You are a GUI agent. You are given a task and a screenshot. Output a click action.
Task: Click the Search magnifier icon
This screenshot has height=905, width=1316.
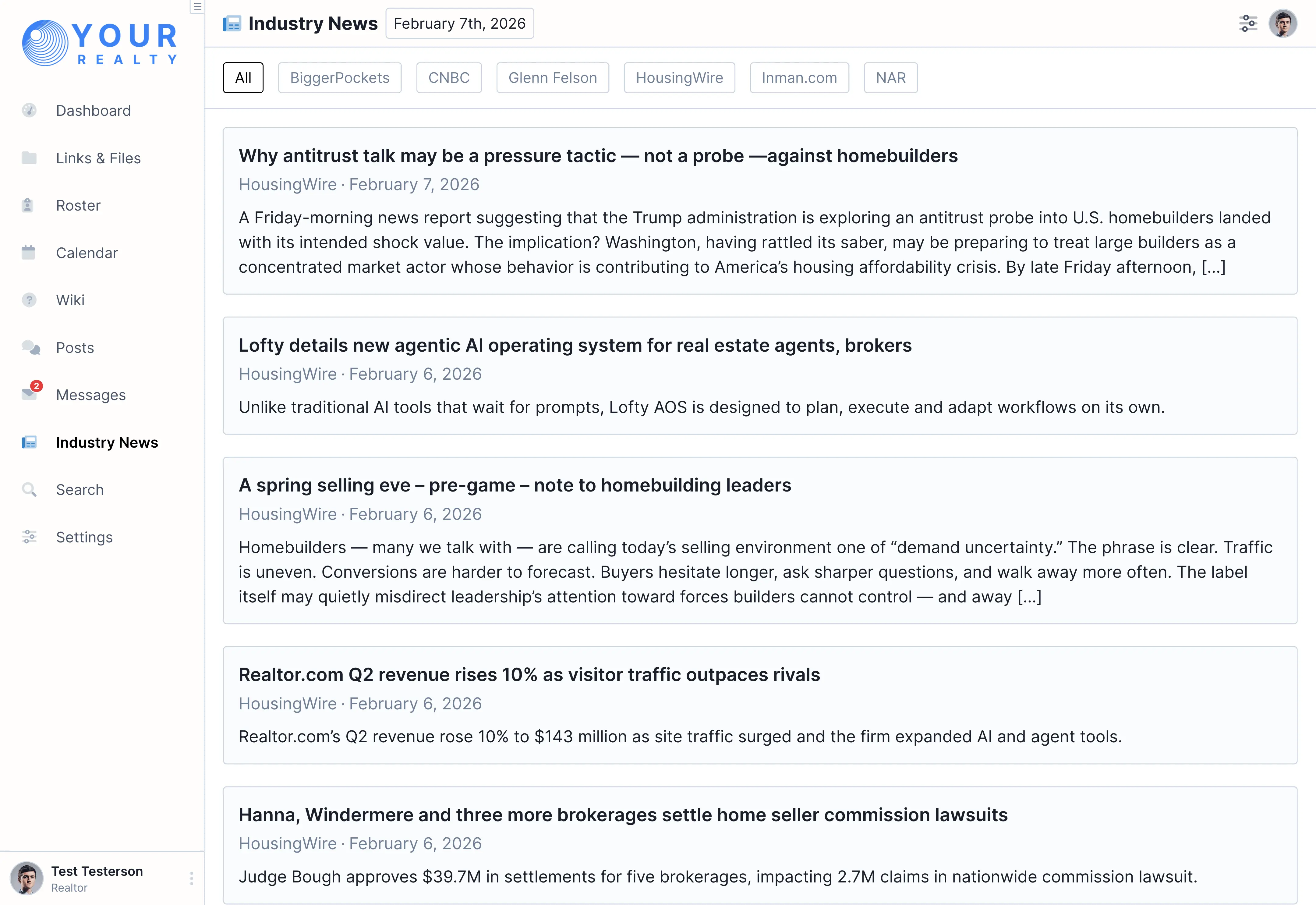(29, 489)
